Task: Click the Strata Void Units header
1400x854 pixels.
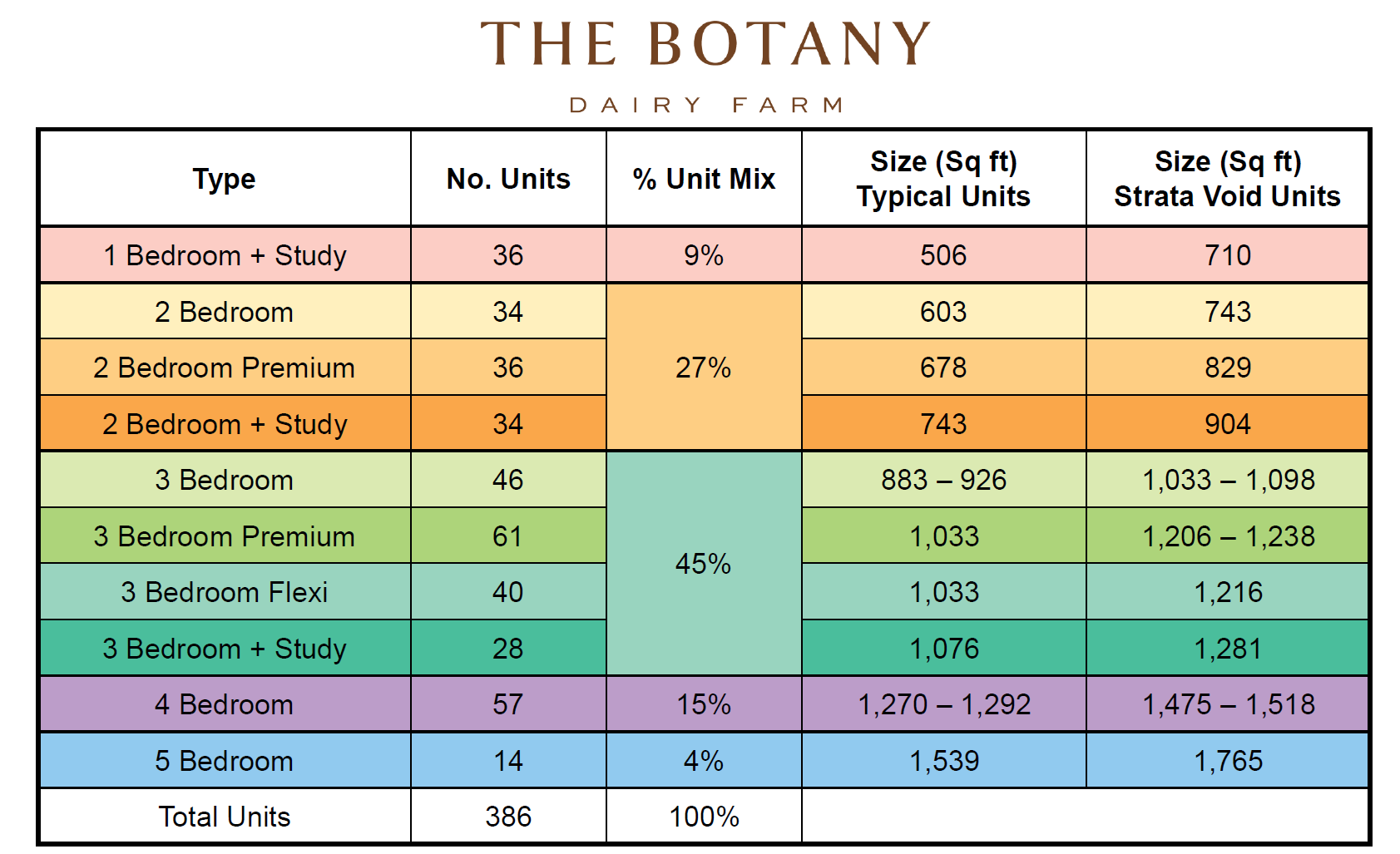Action: pyautogui.click(x=1227, y=178)
